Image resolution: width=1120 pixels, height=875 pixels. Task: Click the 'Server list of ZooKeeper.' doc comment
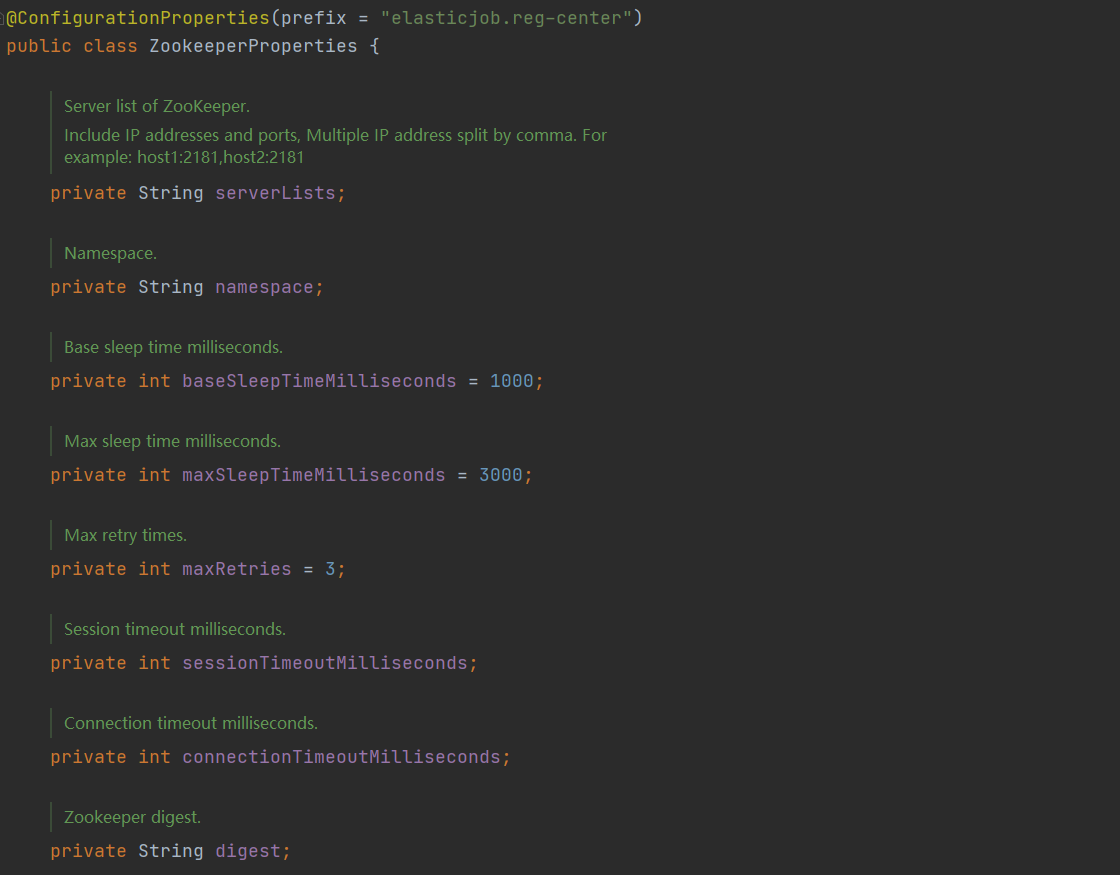(x=157, y=106)
